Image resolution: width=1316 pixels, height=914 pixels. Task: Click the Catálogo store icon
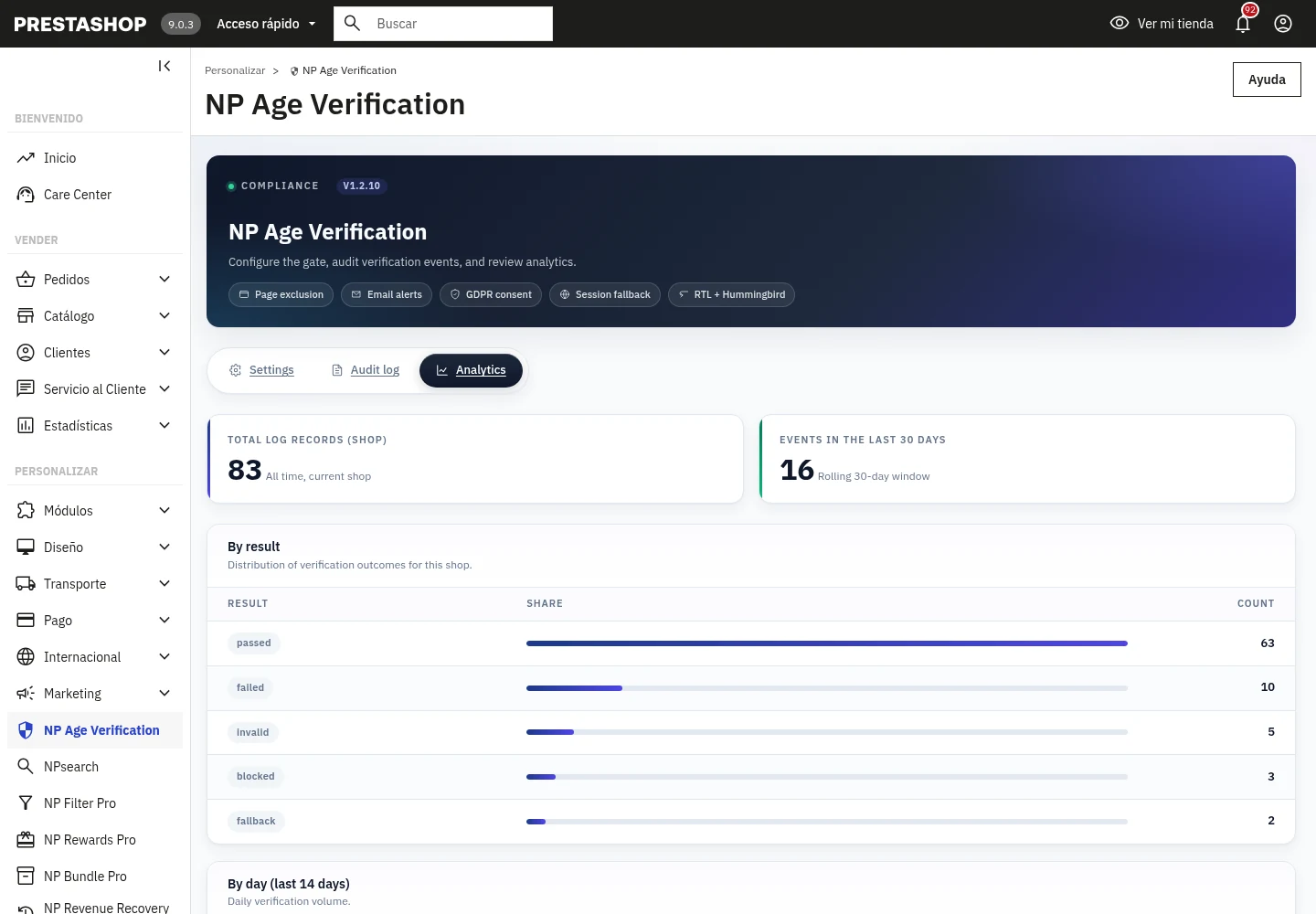pyautogui.click(x=26, y=316)
